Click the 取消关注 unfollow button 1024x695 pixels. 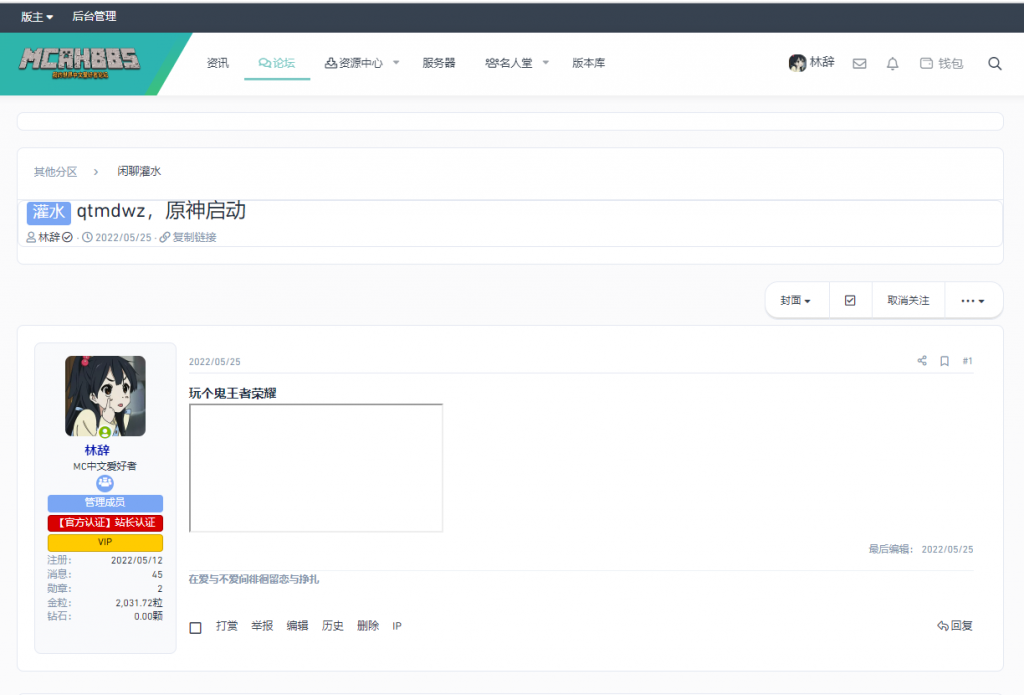(x=908, y=300)
